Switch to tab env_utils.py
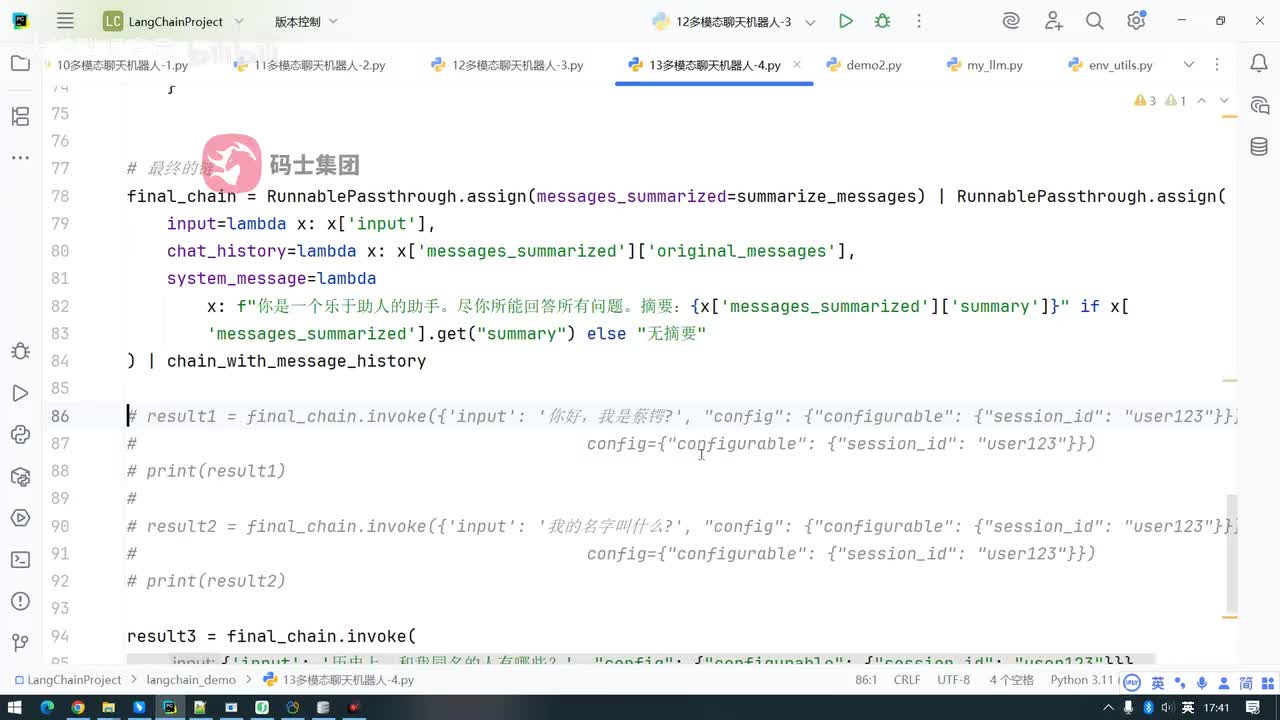Screen dimensions: 1280x720 [1110, 65]
